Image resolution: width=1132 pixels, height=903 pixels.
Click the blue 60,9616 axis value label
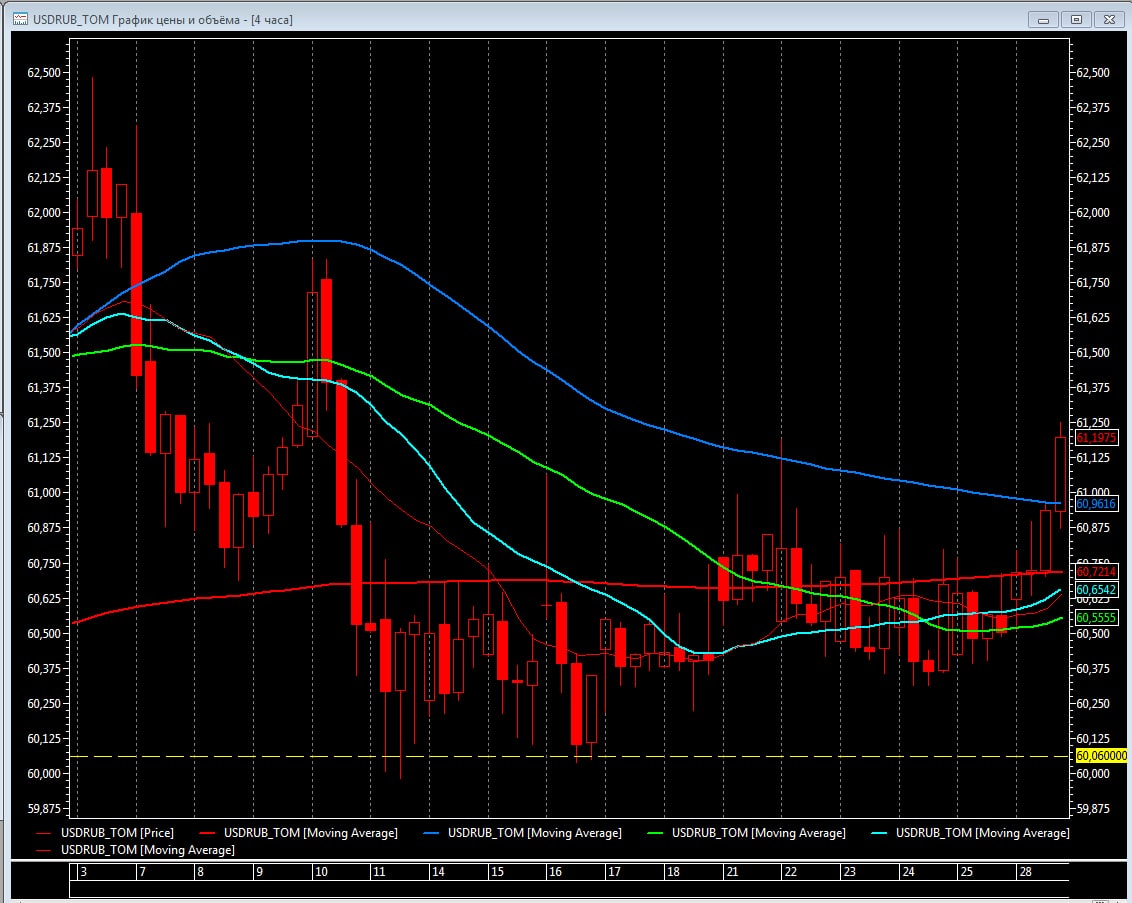(1095, 504)
